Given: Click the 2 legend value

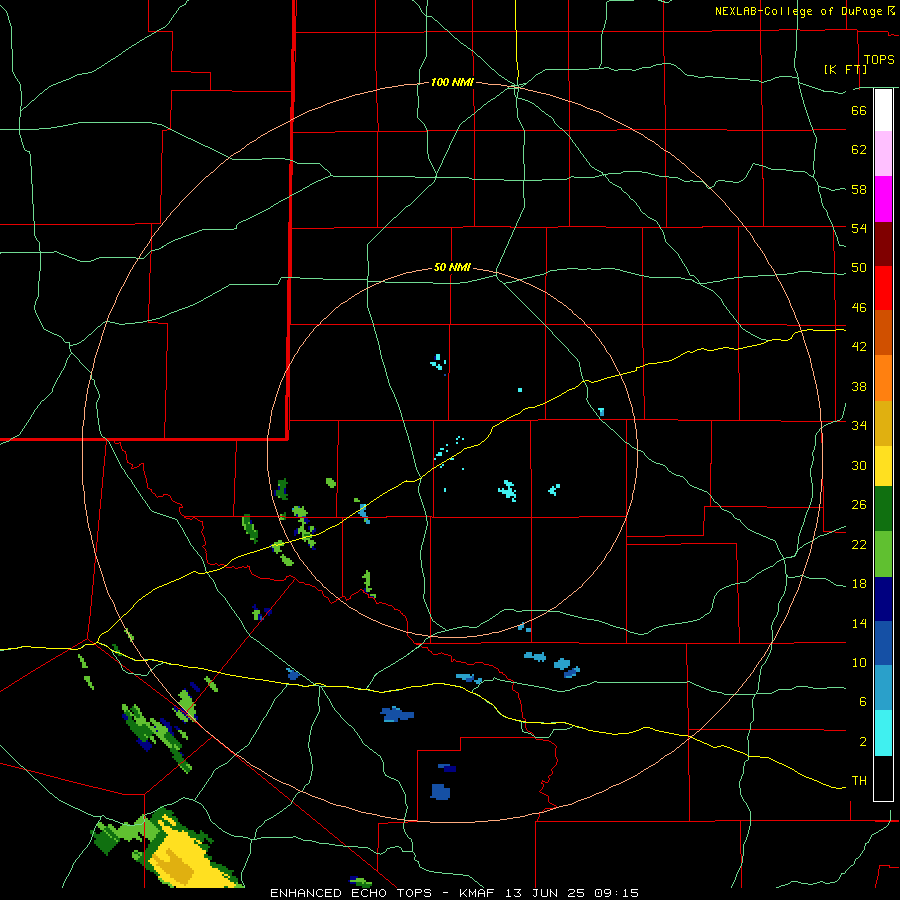Looking at the screenshot, I should (x=863, y=742).
